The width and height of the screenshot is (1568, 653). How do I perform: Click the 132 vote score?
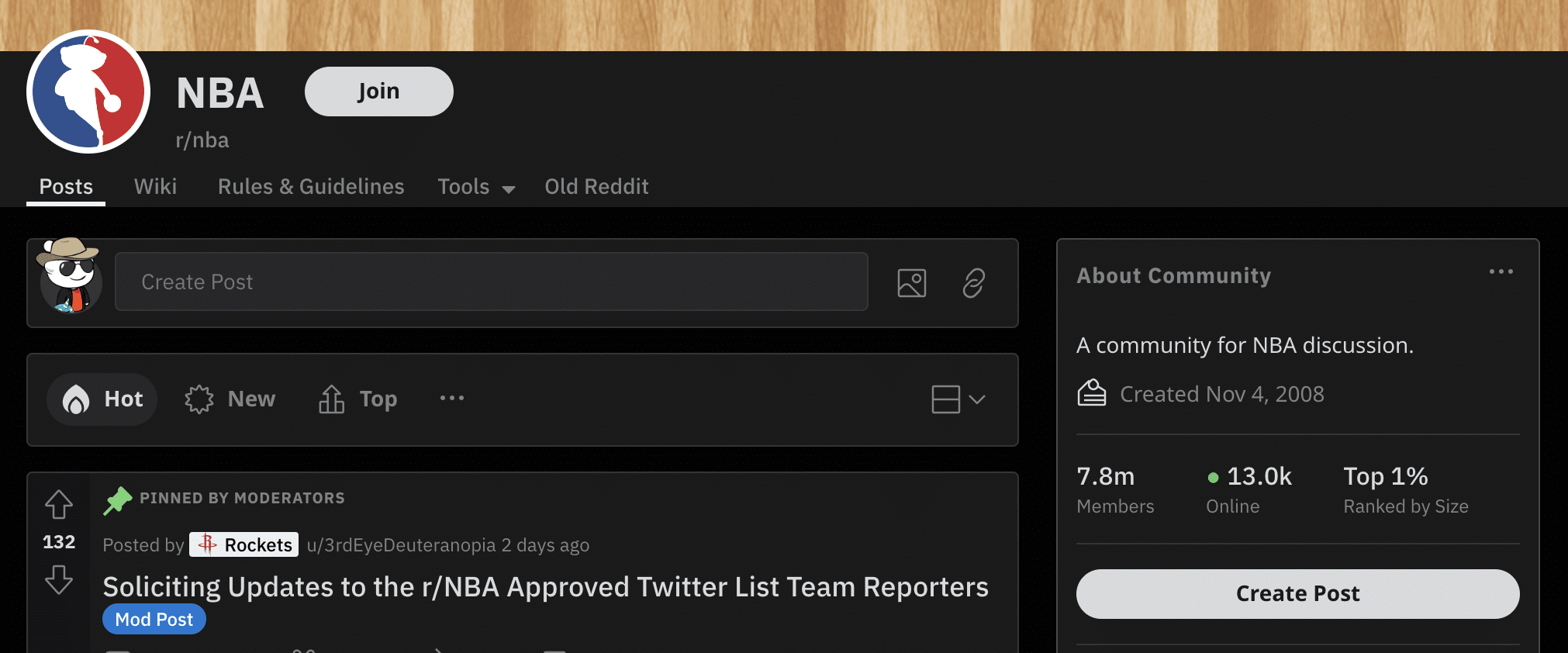pyautogui.click(x=59, y=542)
